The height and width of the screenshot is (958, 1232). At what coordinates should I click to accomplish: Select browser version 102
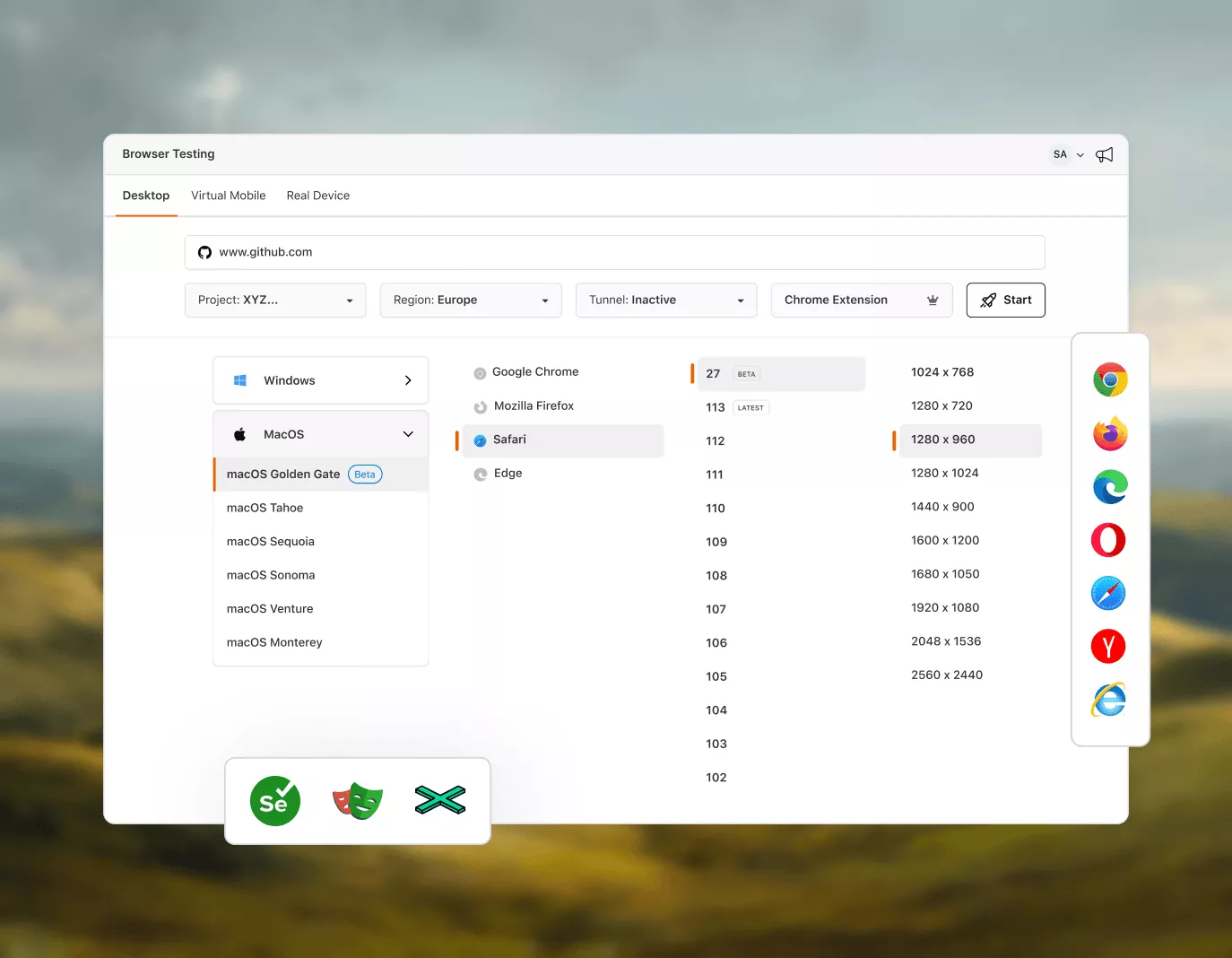[716, 778]
